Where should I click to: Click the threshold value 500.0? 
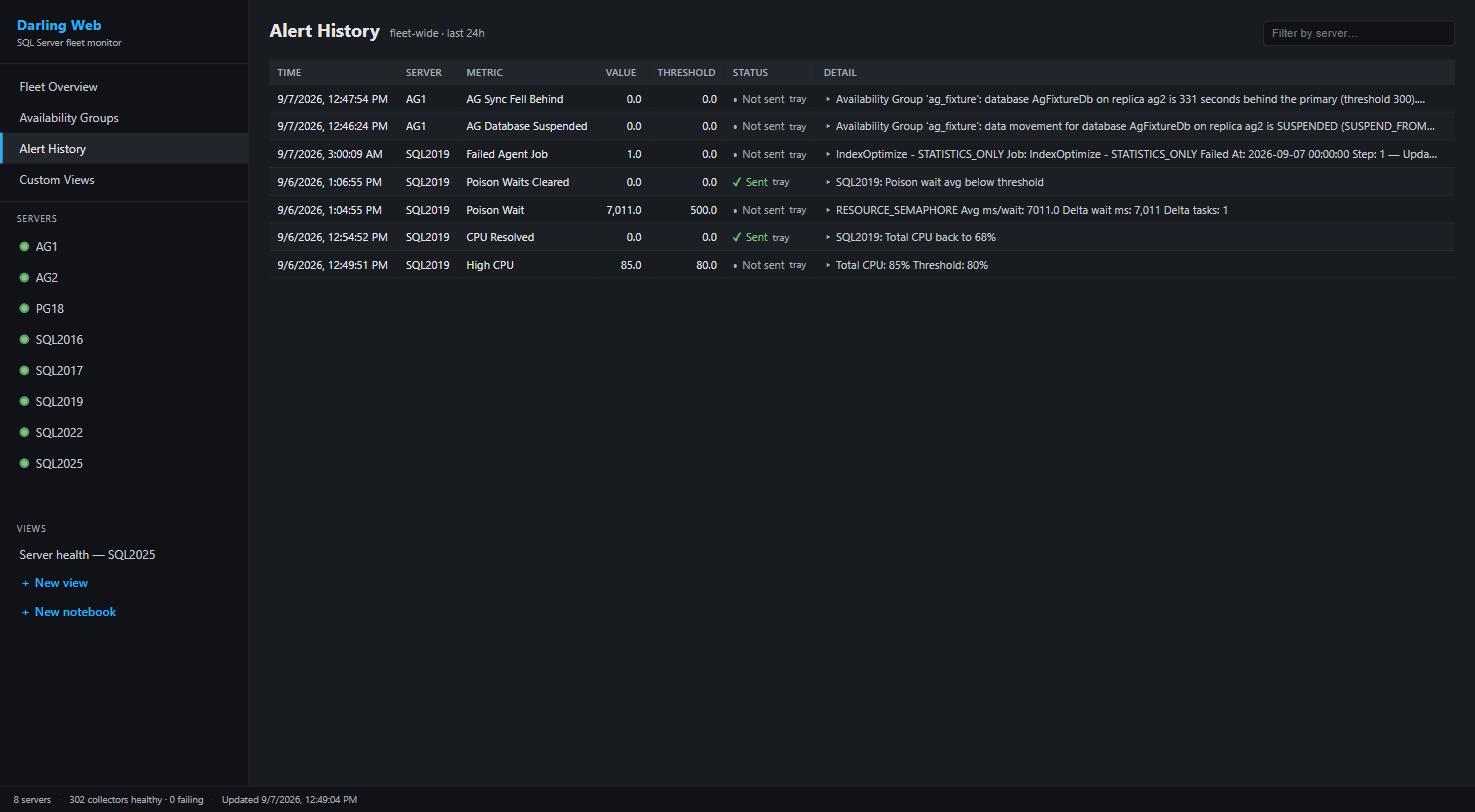pyautogui.click(x=703, y=210)
